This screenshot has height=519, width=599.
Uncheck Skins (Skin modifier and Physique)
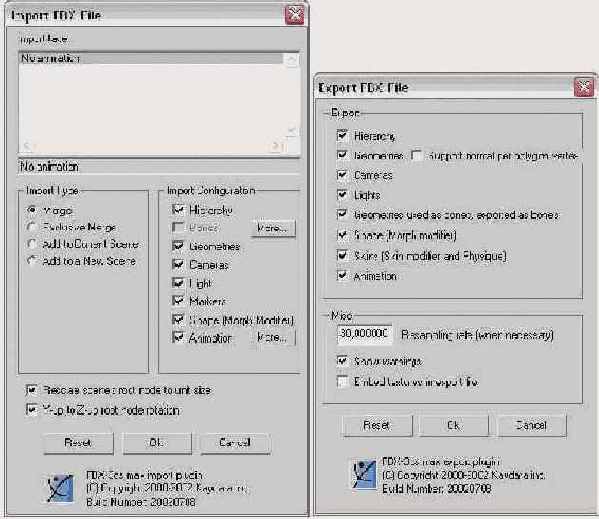click(x=342, y=255)
